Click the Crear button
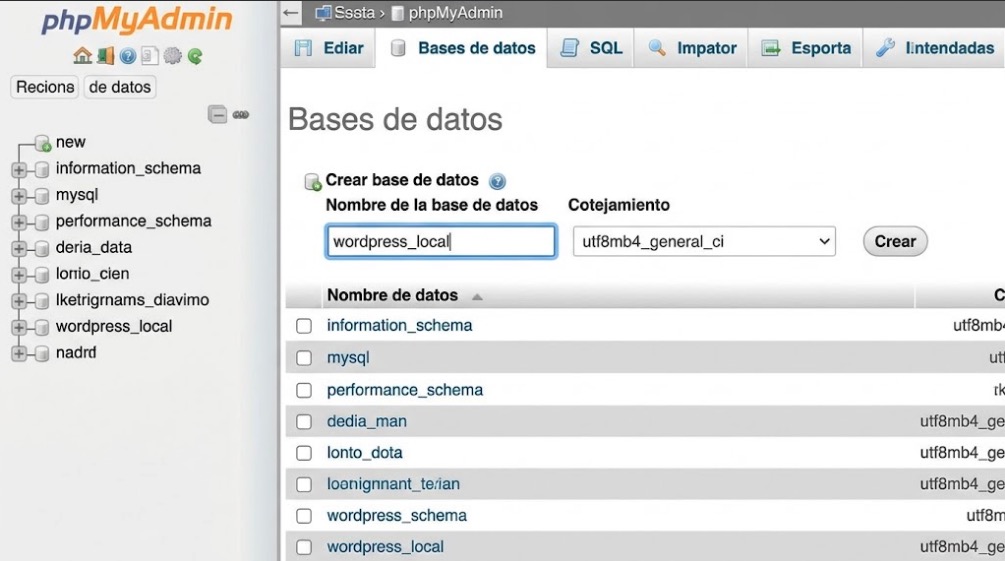The width and height of the screenshot is (1005, 561). [x=895, y=242]
